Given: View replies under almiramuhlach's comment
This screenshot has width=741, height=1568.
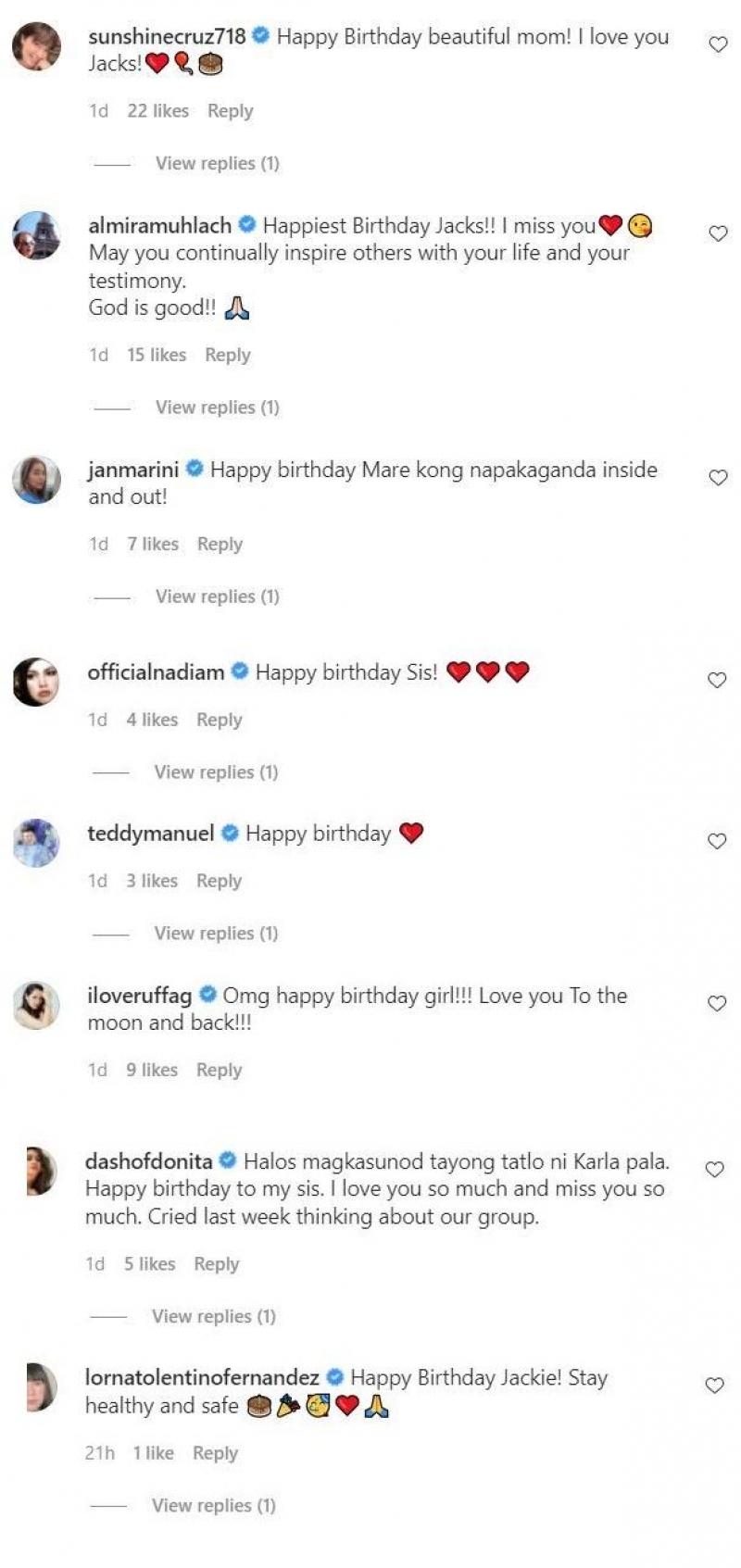Looking at the screenshot, I should (x=217, y=408).
